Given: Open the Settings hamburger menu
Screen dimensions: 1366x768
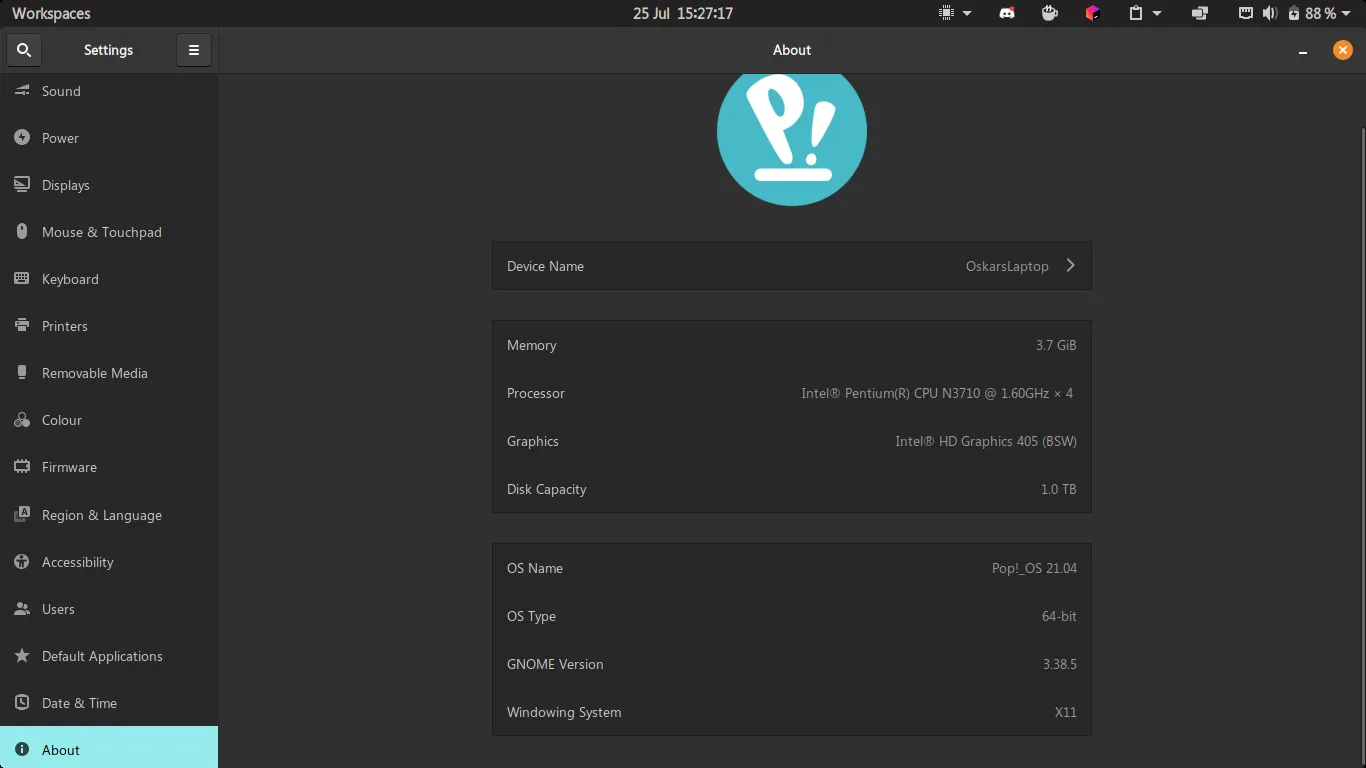Looking at the screenshot, I should [194, 50].
